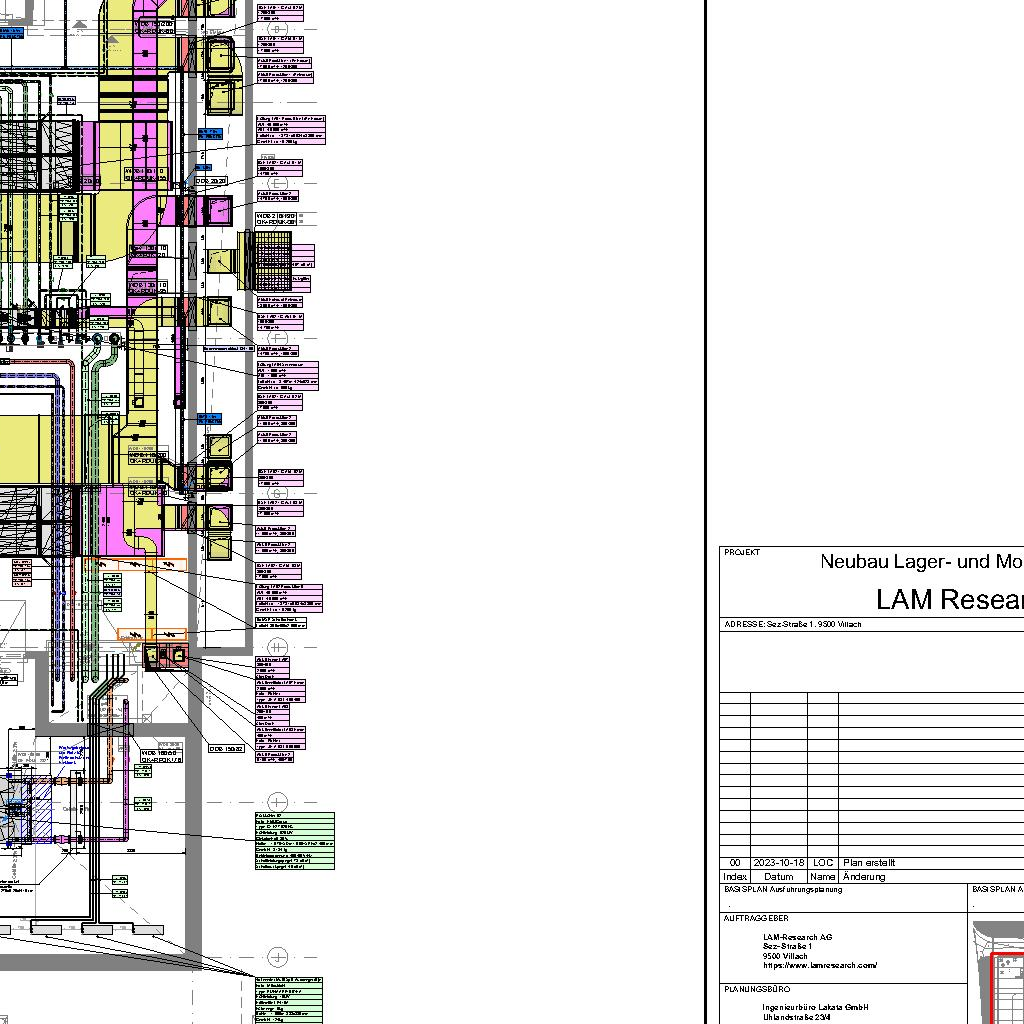Click grid axis bubble 'B'
Screen dimensions: 1024x1024
(x=278, y=29)
